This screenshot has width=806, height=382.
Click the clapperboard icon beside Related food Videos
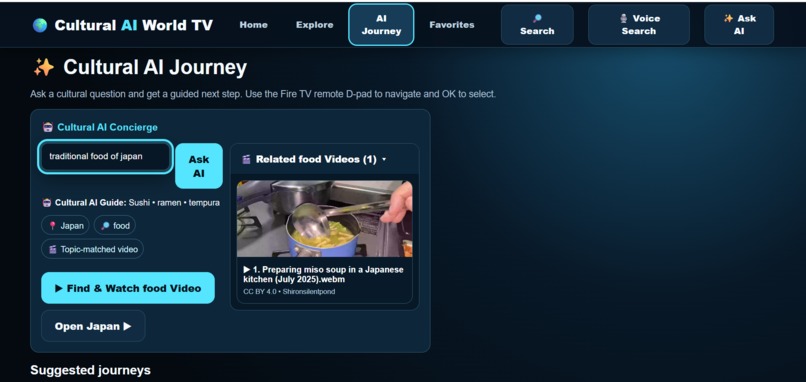246,159
